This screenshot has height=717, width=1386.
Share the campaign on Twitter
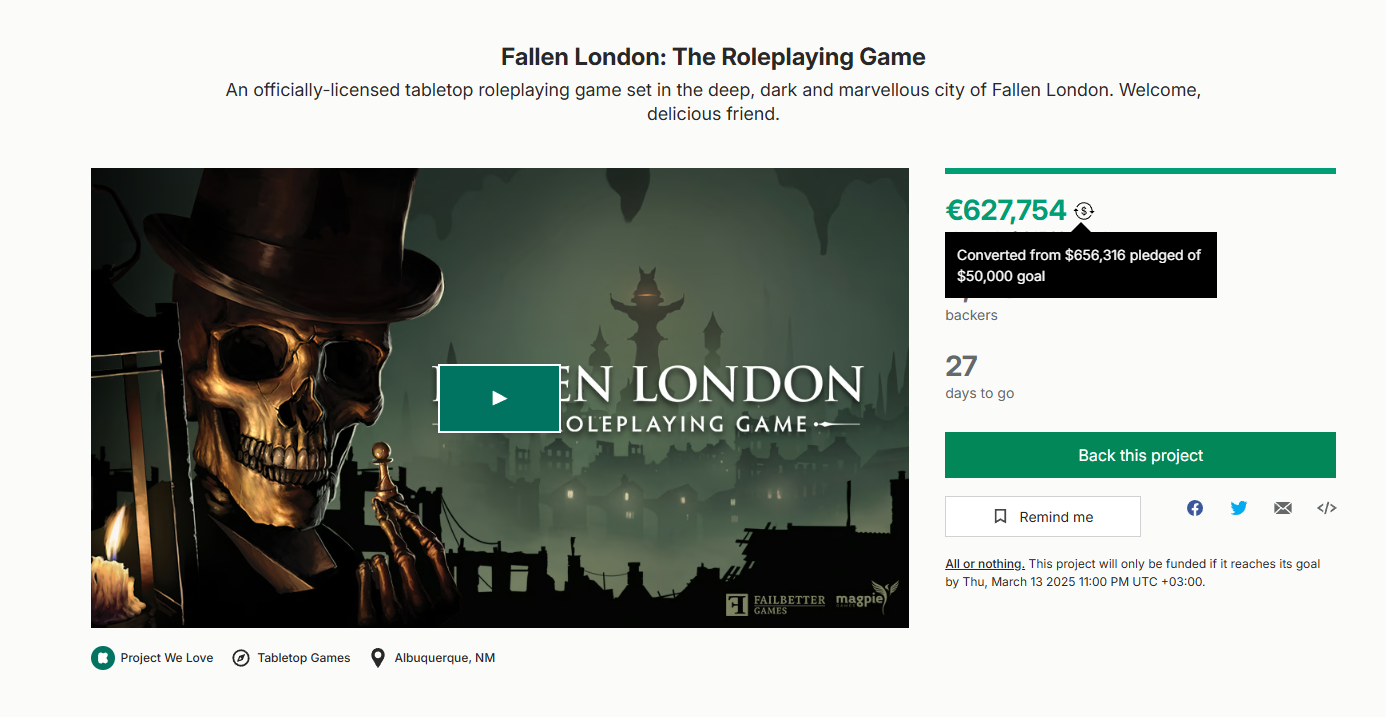click(1239, 508)
